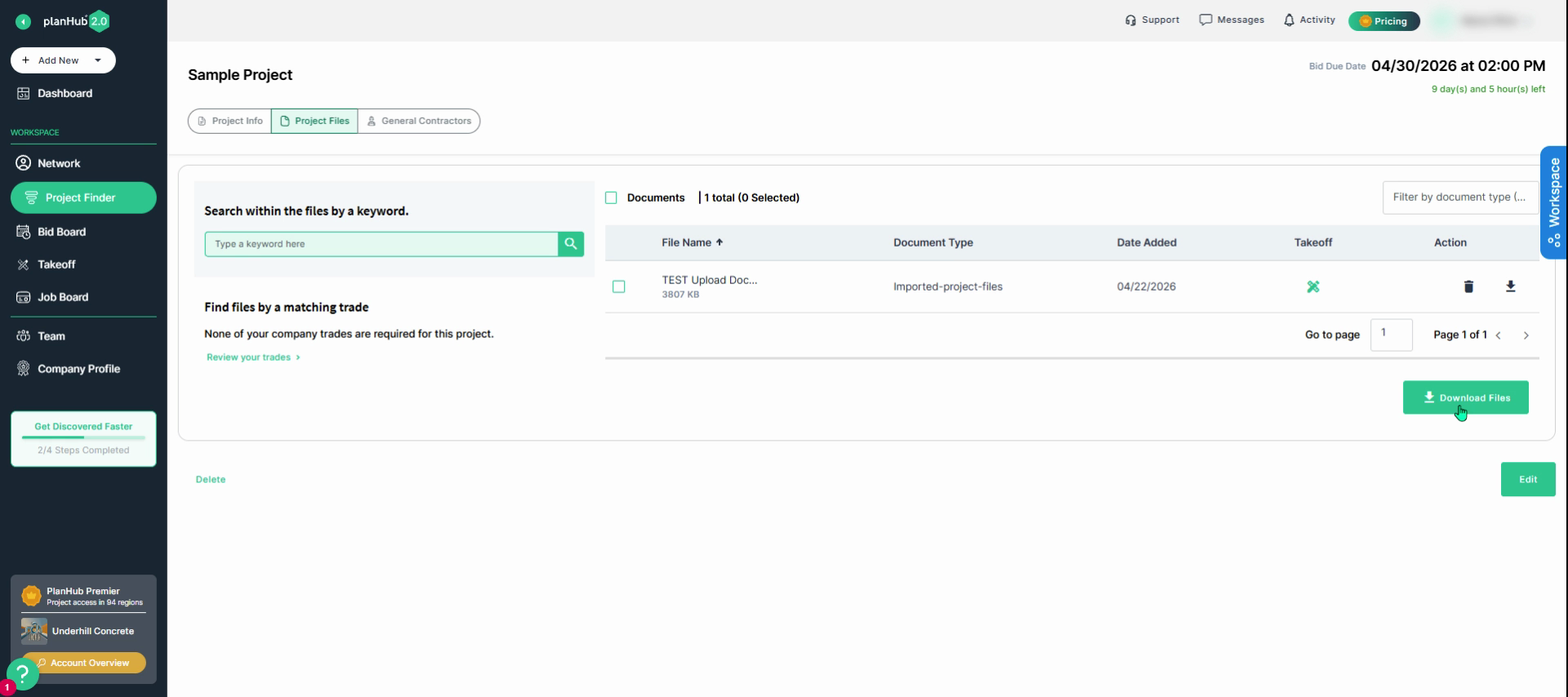
Task: Check the TEST Upload Doc row checkbox
Action: click(619, 286)
